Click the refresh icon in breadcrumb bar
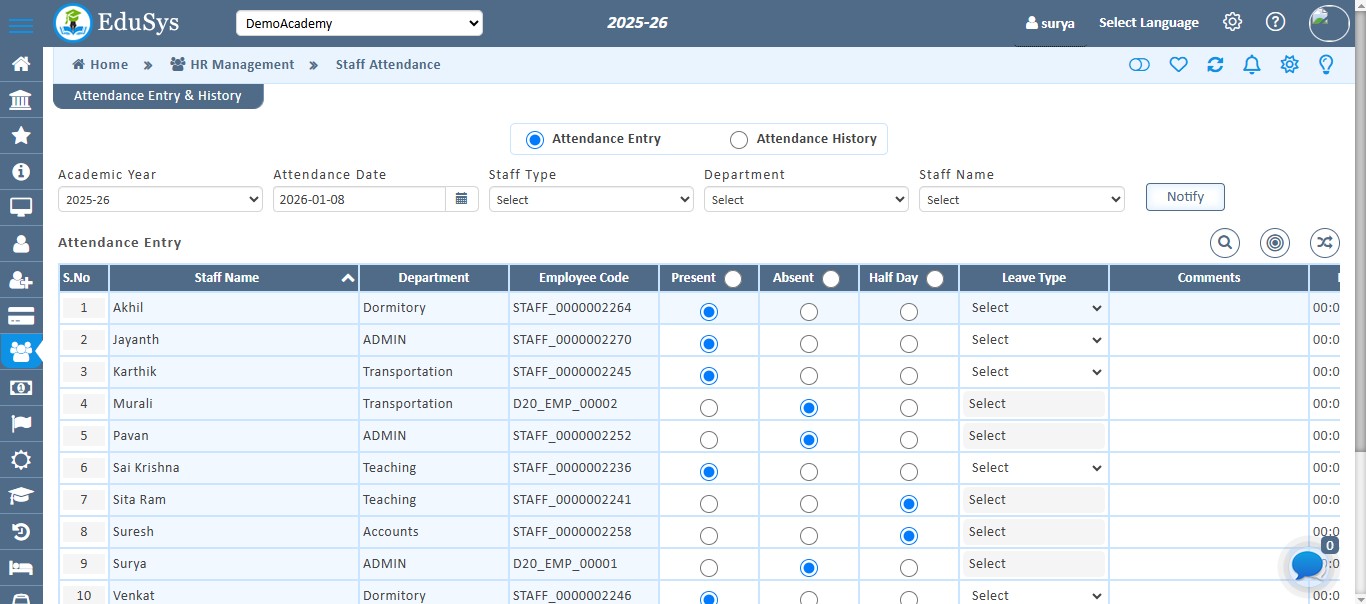The width and height of the screenshot is (1366, 604). (1215, 65)
